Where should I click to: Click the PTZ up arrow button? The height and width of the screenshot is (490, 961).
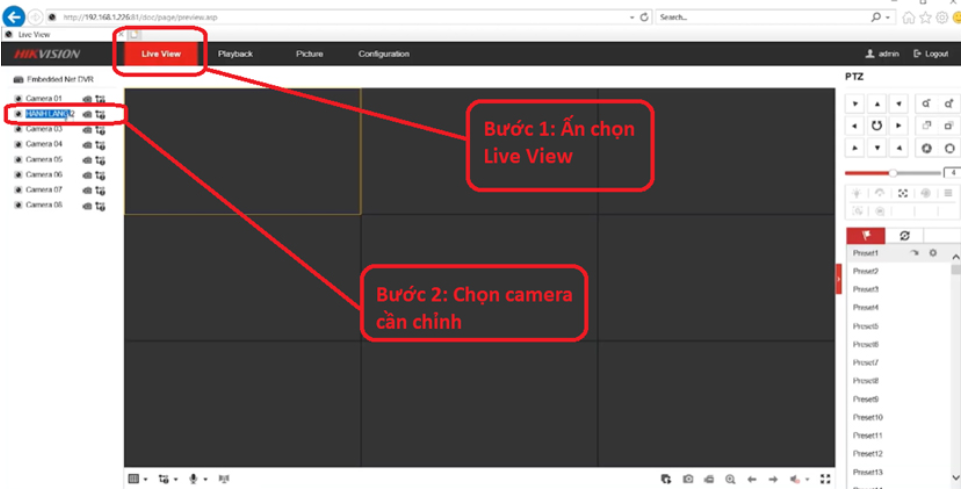(877, 103)
